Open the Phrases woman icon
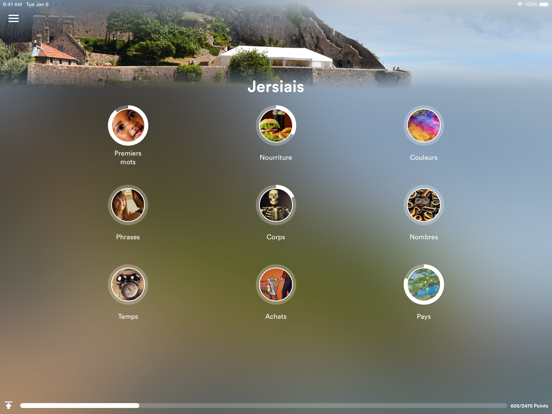 pos(128,205)
